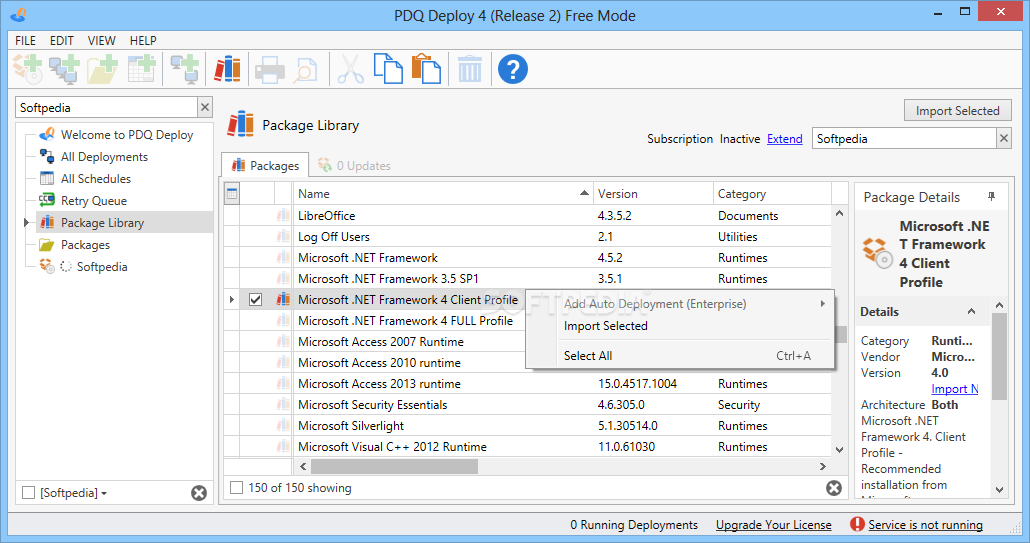Open the VIEW menu
The width and height of the screenshot is (1030, 543).
point(101,41)
